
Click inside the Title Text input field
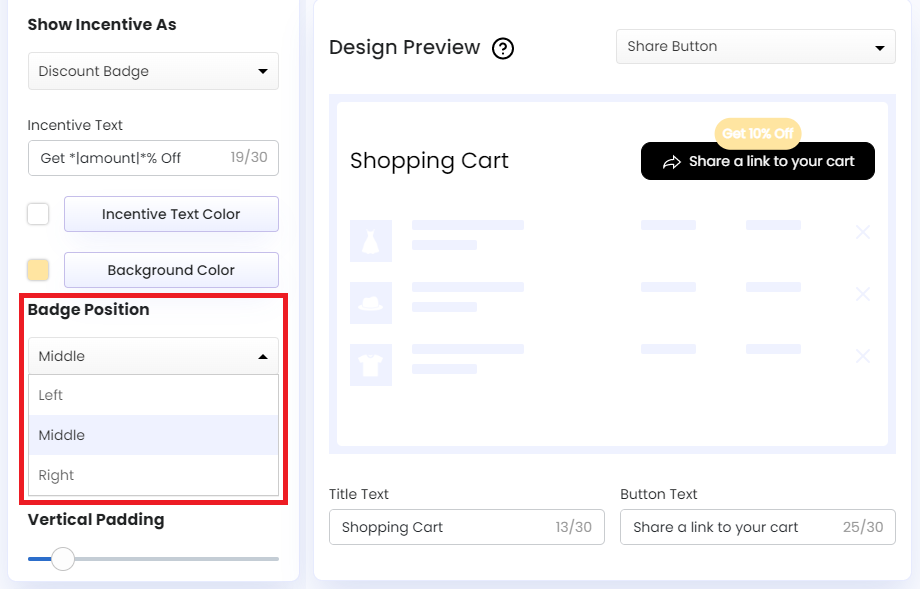466,527
